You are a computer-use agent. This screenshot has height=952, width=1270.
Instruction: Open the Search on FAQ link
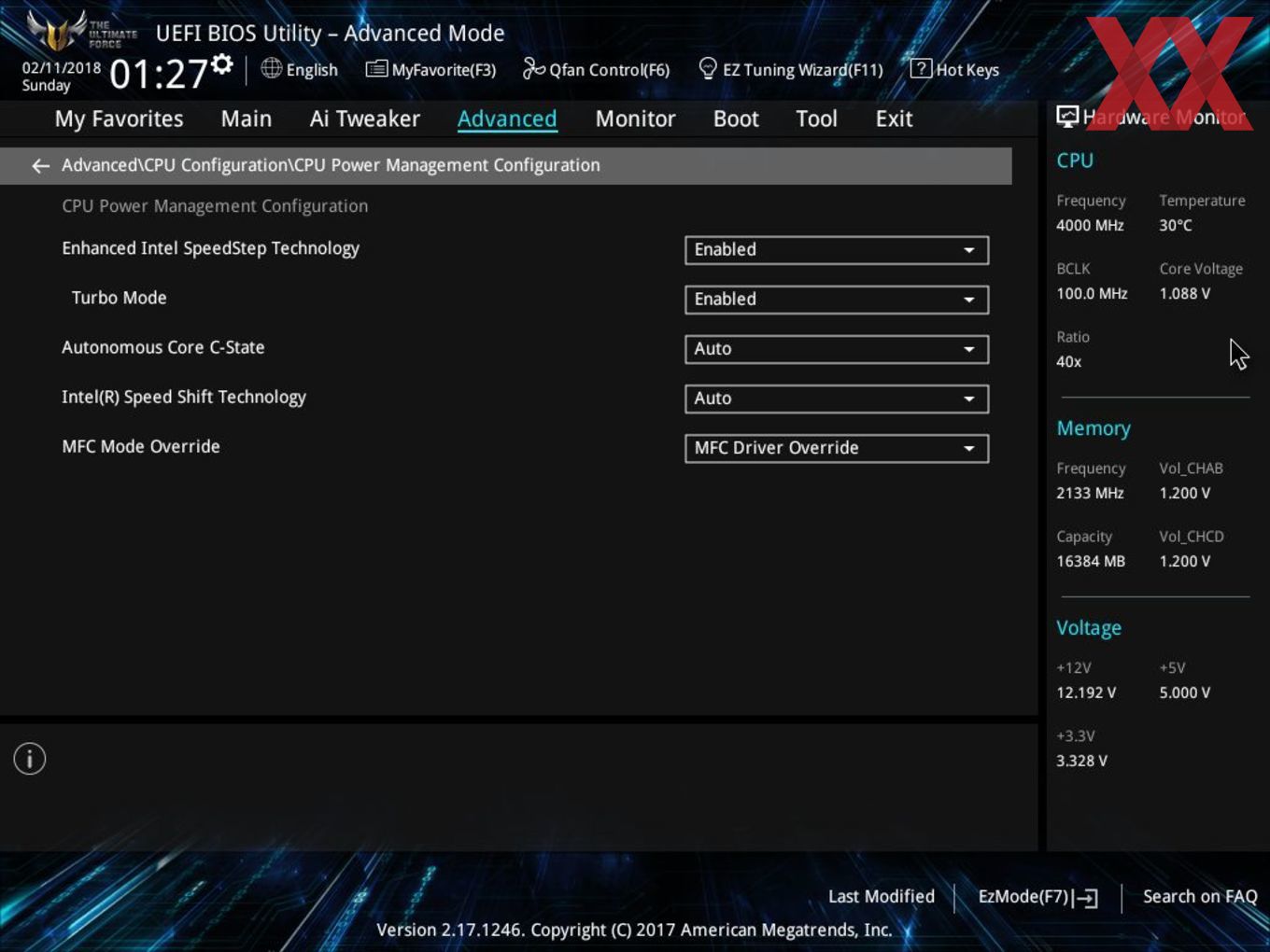tap(1200, 896)
